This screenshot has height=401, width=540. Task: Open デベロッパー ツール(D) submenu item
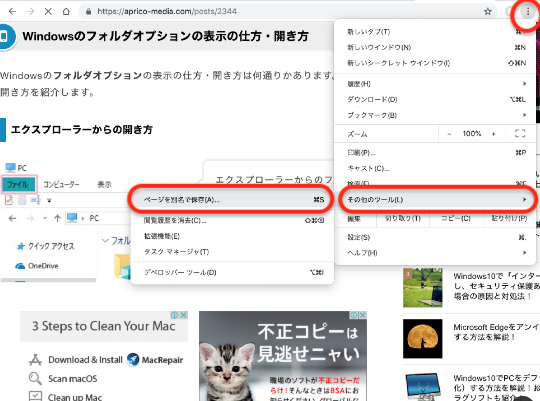(x=232, y=273)
